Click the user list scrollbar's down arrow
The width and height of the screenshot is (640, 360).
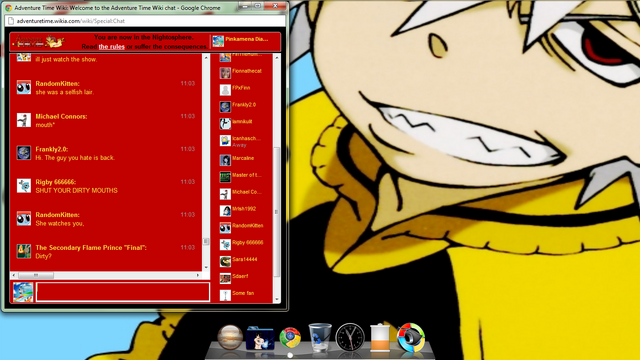click(x=277, y=299)
